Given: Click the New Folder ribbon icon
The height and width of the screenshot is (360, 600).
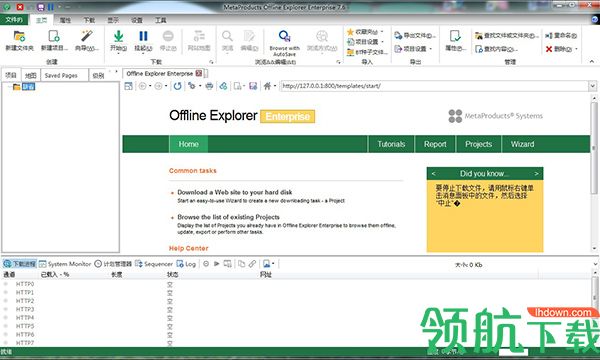Looking at the screenshot, I should (x=19, y=36).
